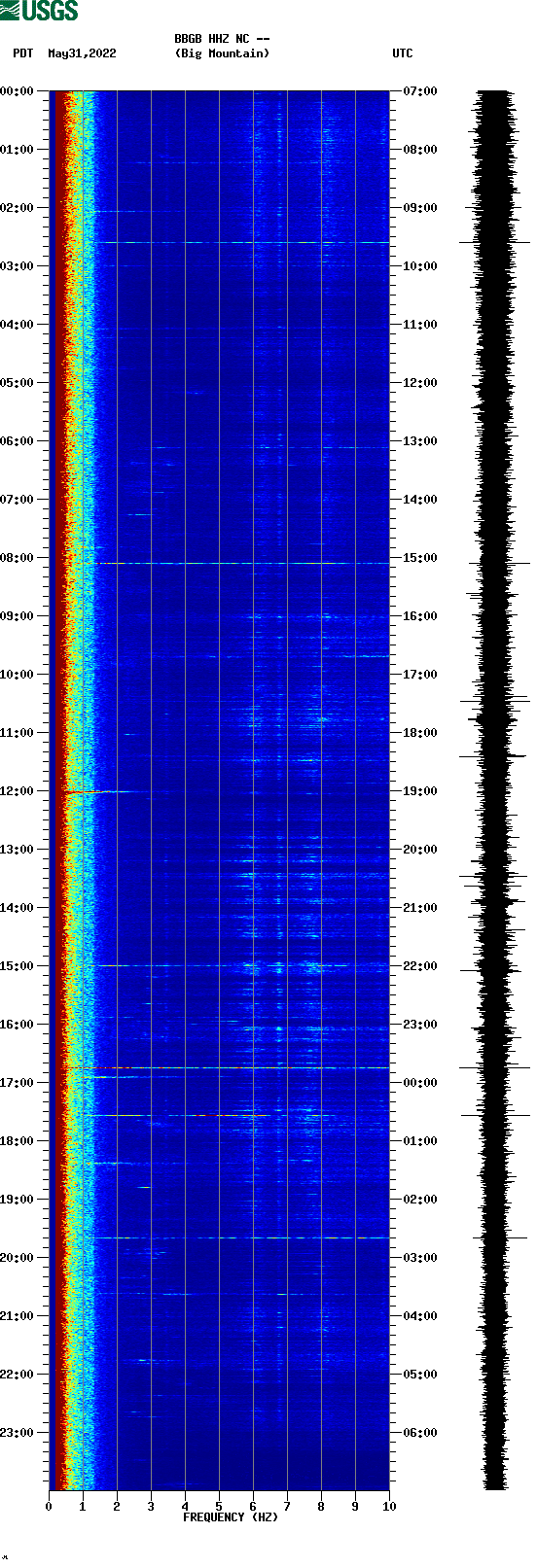Click the FREQUENCY (HZ) axis label
This screenshot has width=537, height=1568.
click(231, 1517)
